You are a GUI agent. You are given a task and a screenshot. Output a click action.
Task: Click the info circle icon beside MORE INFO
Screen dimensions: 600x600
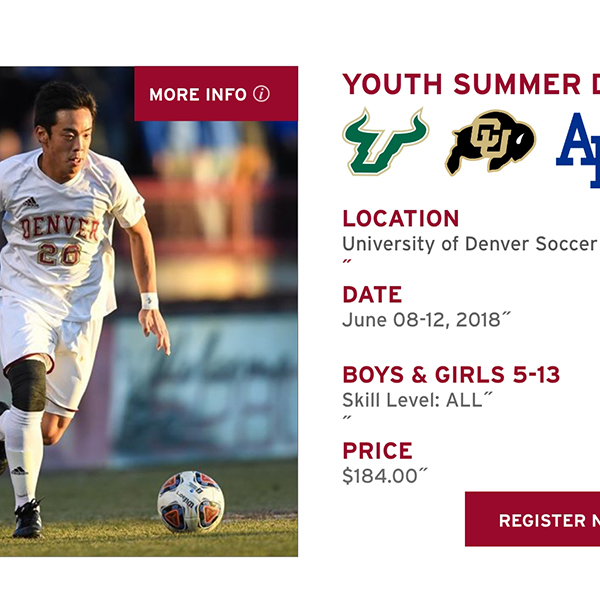click(261, 94)
